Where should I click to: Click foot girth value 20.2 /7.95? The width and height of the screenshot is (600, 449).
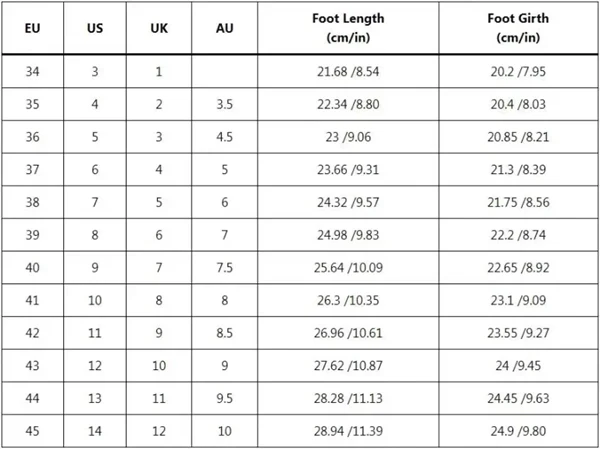(x=517, y=73)
